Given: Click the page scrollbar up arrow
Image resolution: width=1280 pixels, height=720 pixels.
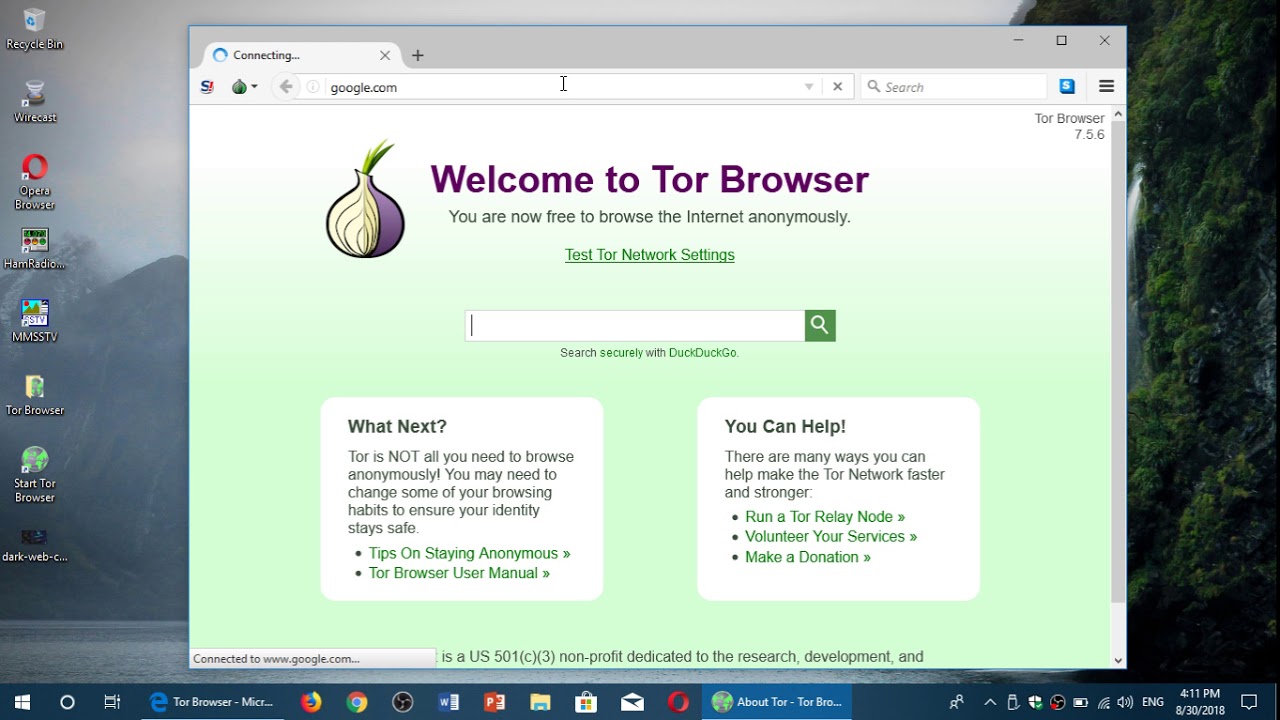Looking at the screenshot, I should pyautogui.click(x=1118, y=113).
